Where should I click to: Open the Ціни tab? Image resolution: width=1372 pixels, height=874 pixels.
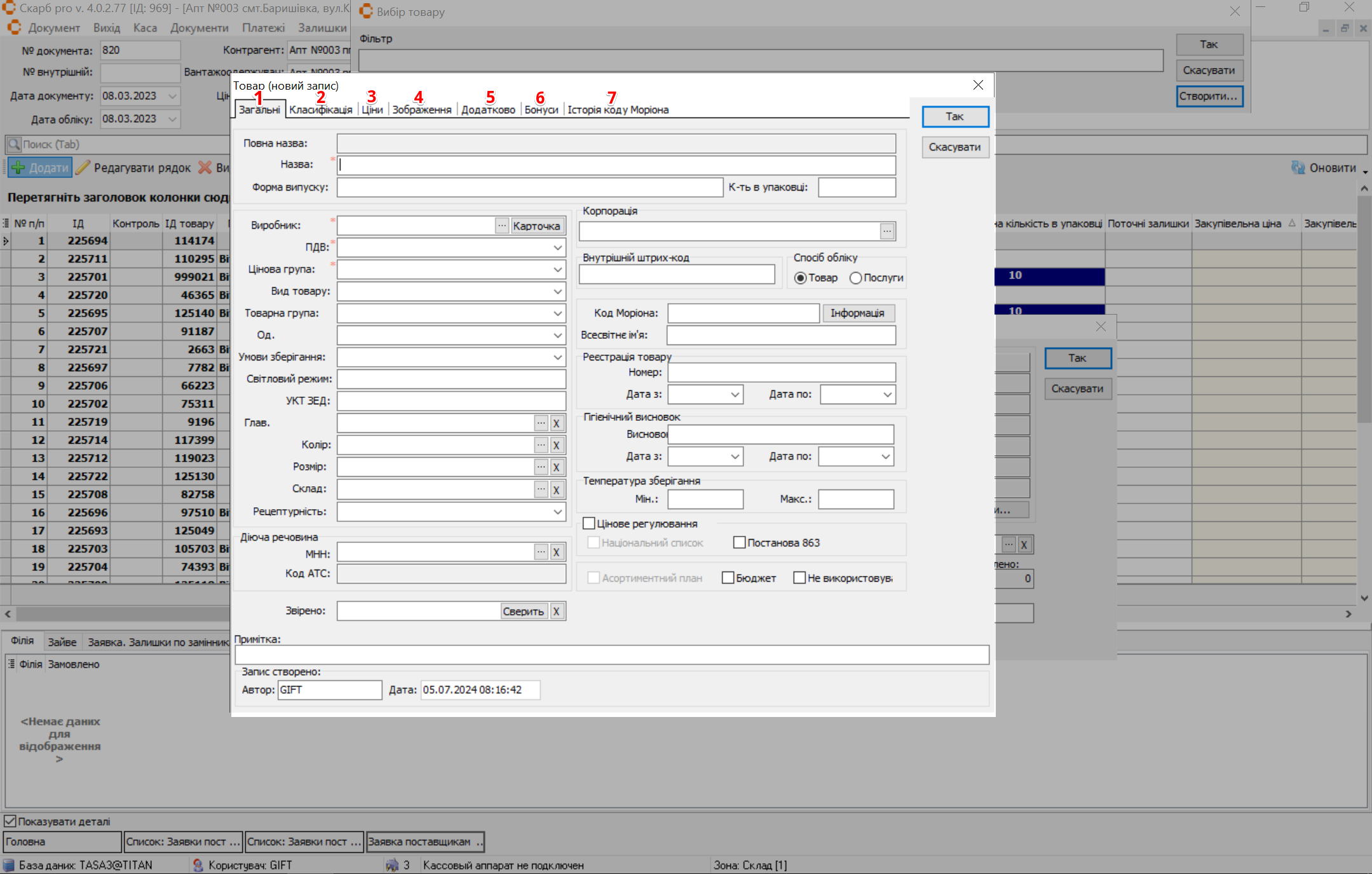tap(372, 109)
